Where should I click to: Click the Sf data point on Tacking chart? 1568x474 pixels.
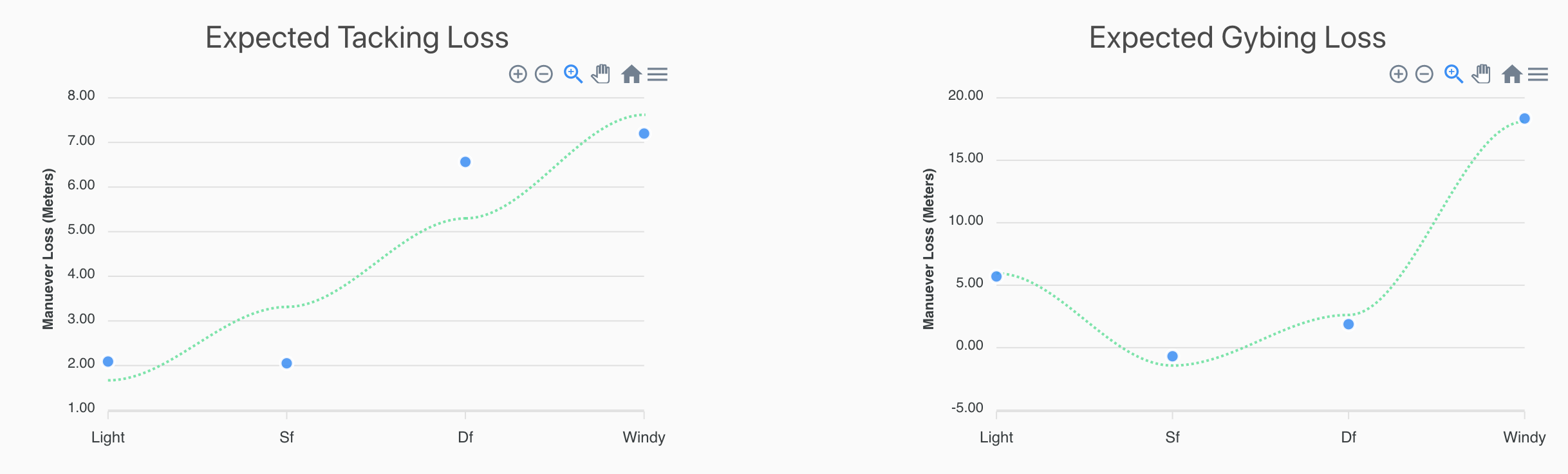287,363
